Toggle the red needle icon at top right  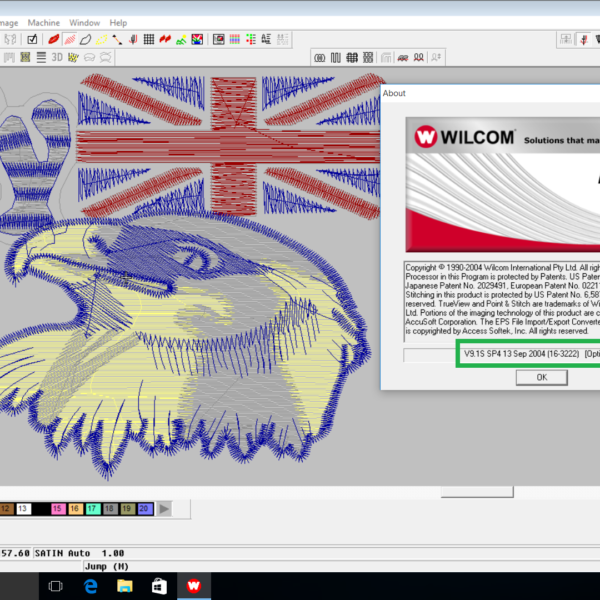tap(583, 39)
